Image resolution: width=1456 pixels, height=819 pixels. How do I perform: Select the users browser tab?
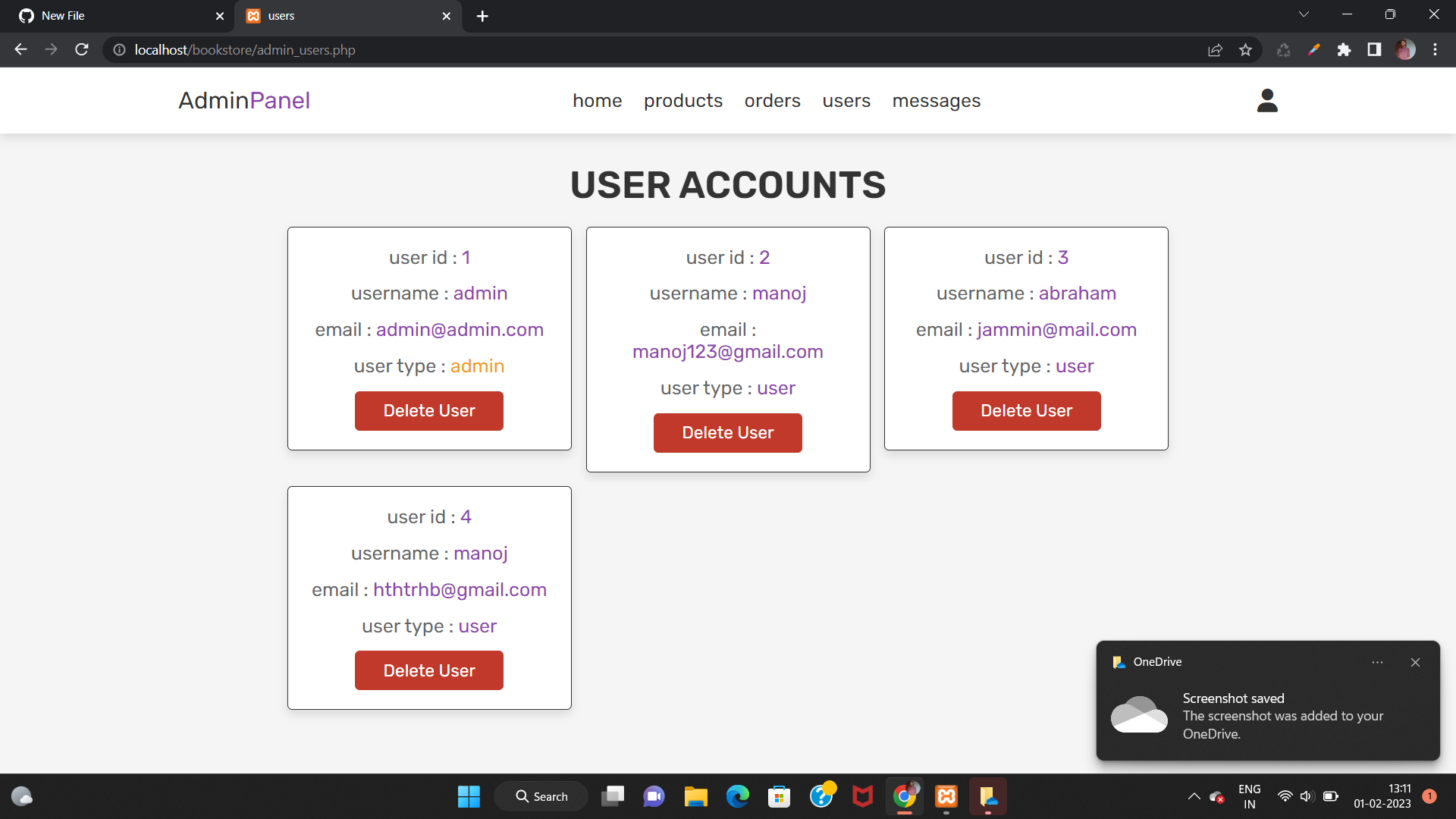[x=348, y=16]
